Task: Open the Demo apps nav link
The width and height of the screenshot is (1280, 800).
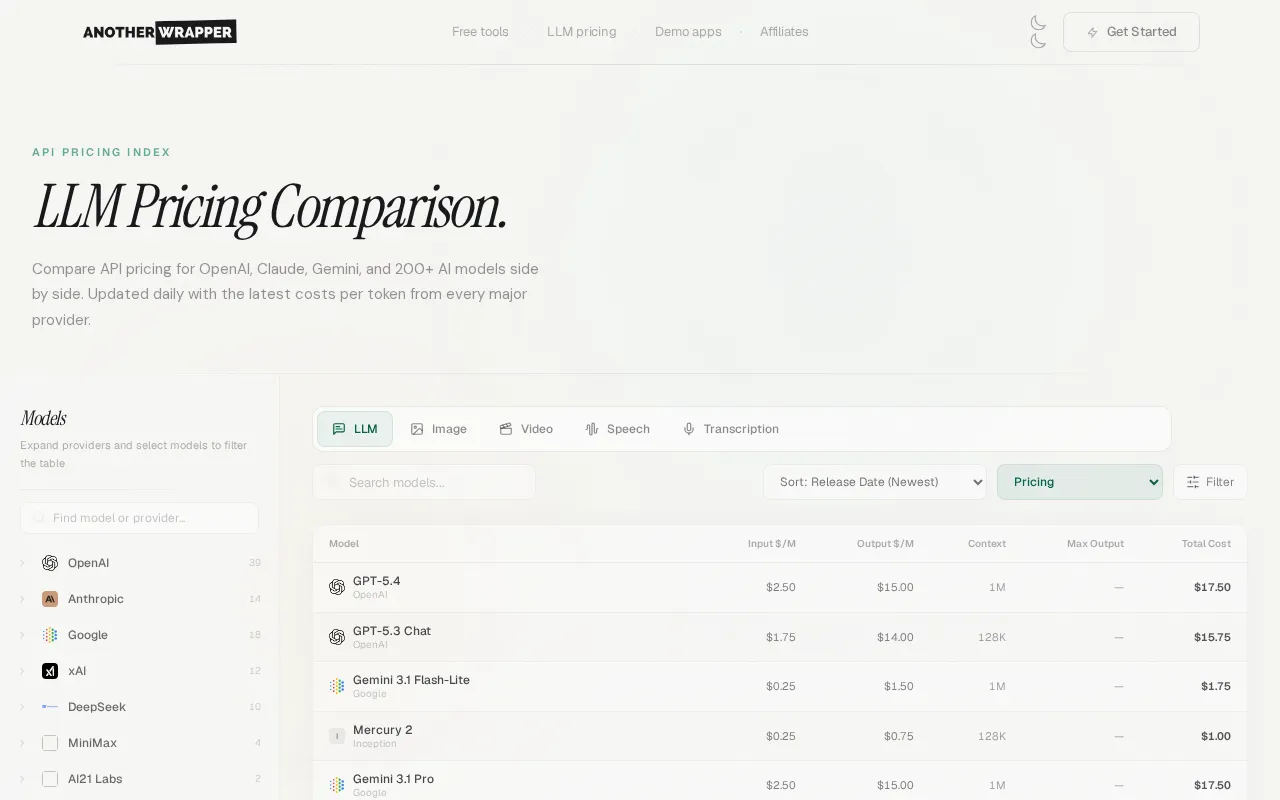Action: (x=688, y=32)
